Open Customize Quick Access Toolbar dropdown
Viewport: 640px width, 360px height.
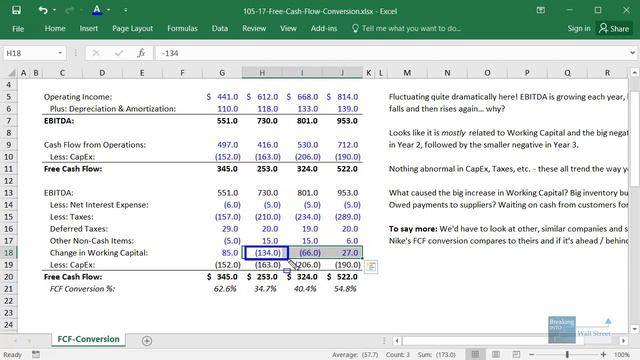pyautogui.click(x=125, y=10)
